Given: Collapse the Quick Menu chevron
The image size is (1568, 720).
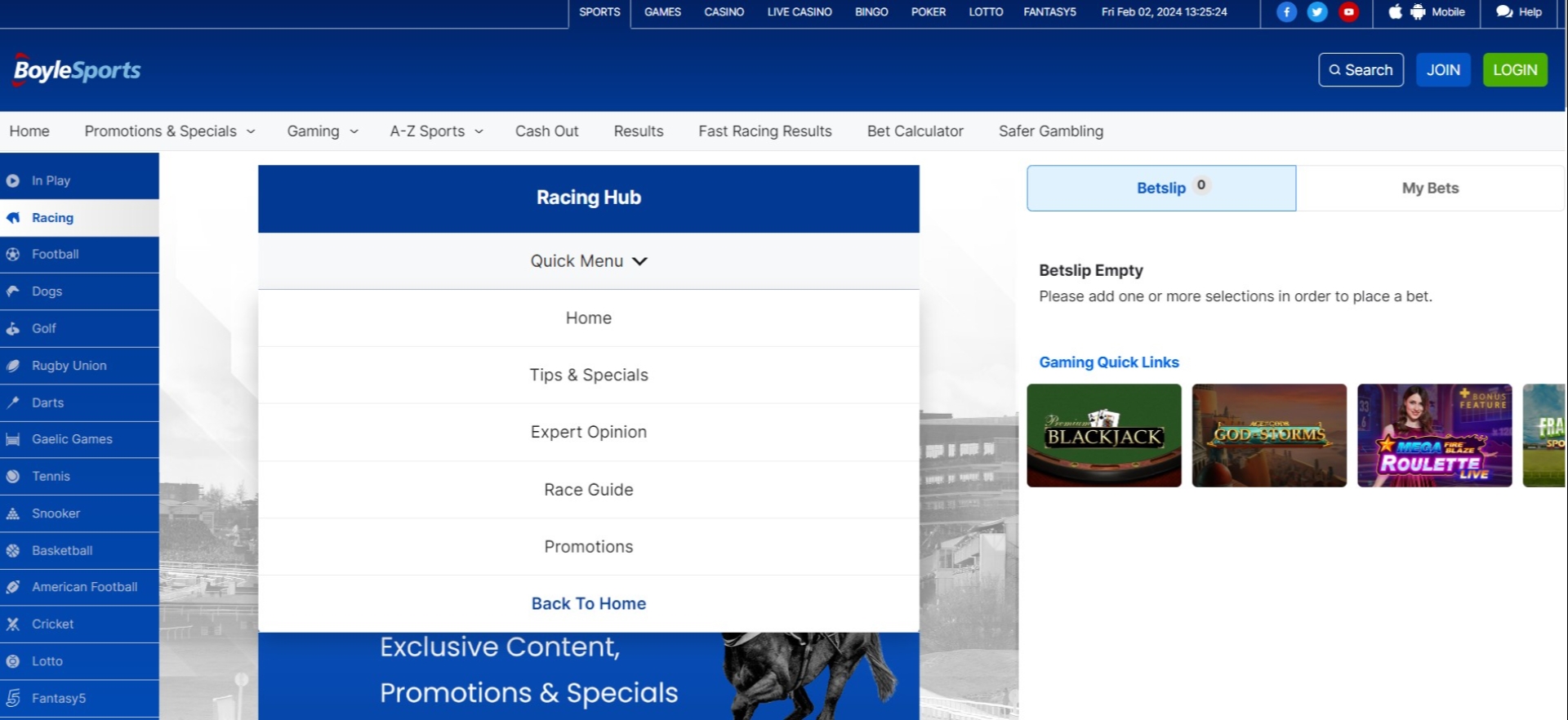Looking at the screenshot, I should pos(640,261).
